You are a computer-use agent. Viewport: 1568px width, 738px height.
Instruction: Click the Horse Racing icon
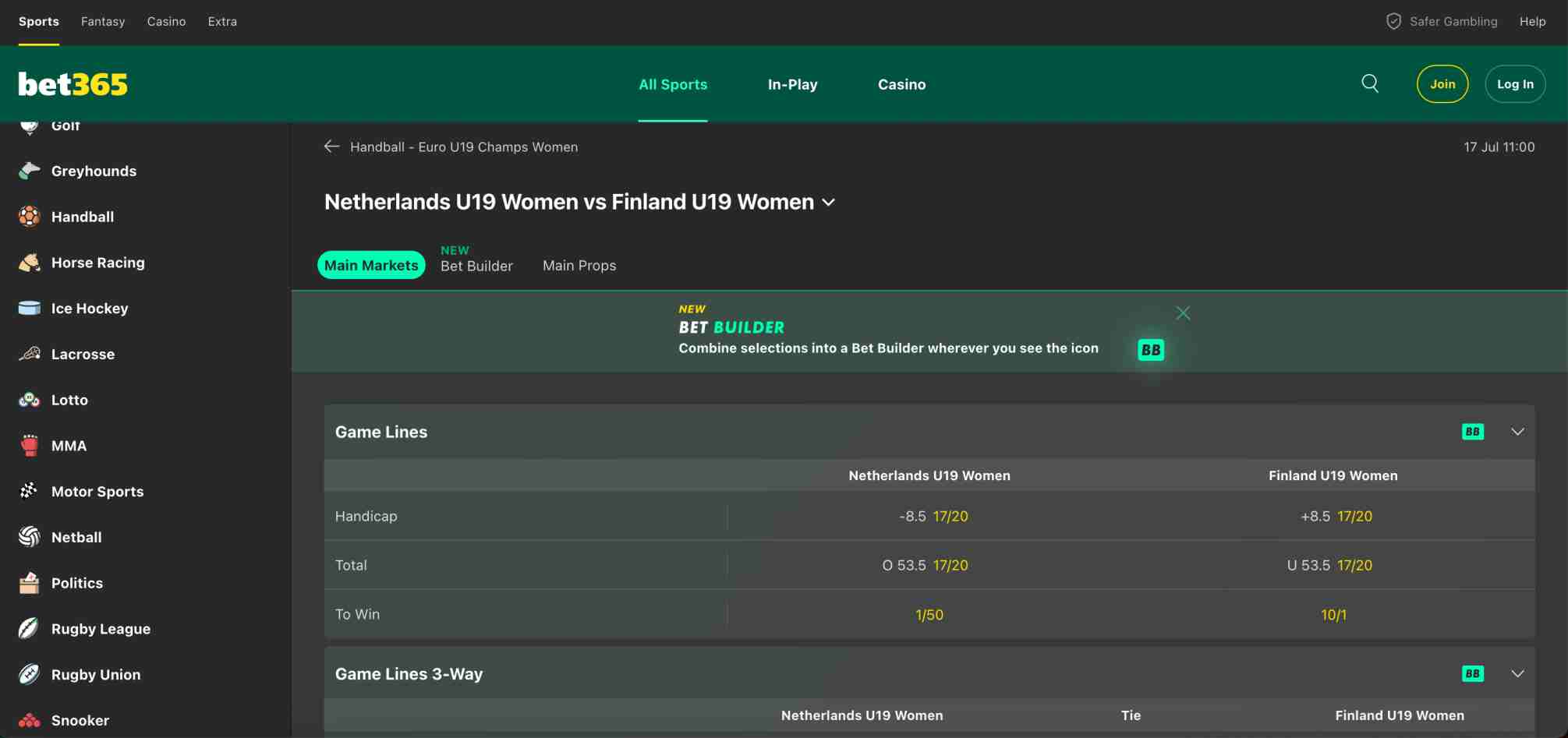(x=30, y=263)
